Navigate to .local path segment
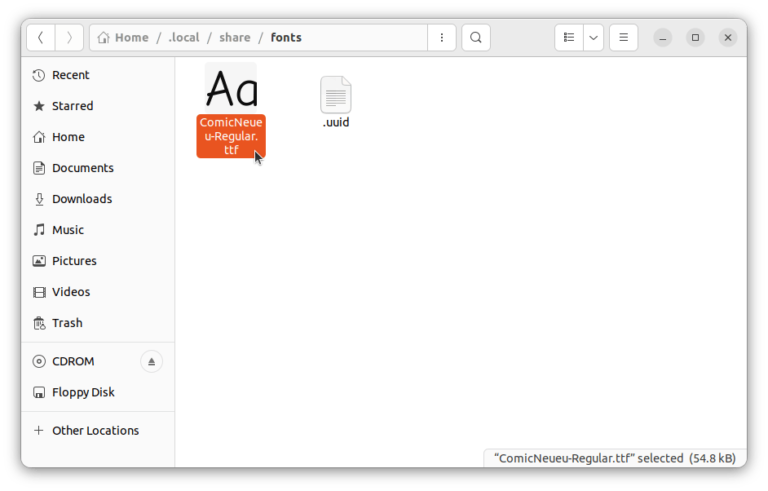This screenshot has width=768, height=491. pos(183,38)
